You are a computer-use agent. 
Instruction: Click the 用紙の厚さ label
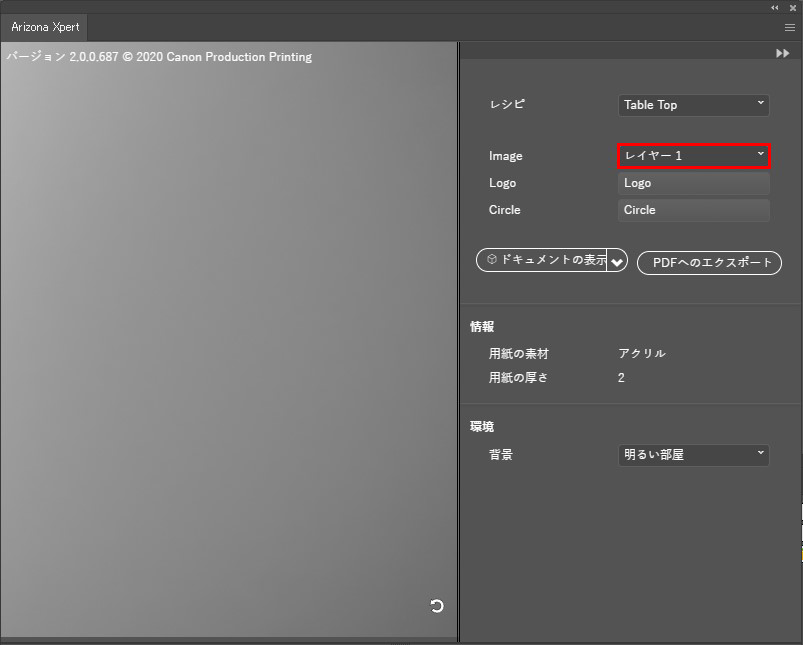[x=518, y=378]
